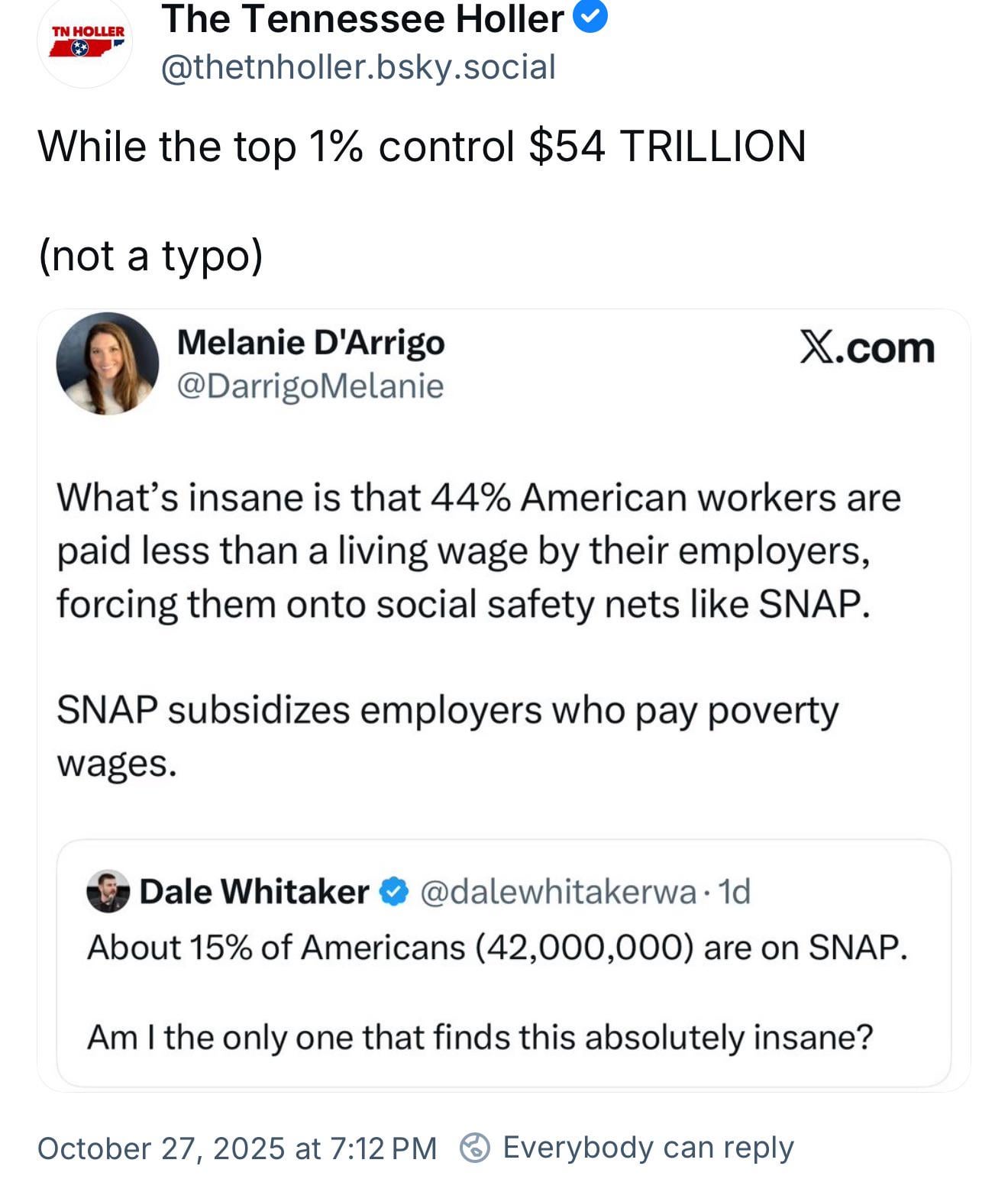Click the "1d" timestamp on Dale's tweet
The image size is (1008, 1179).
[x=735, y=891]
